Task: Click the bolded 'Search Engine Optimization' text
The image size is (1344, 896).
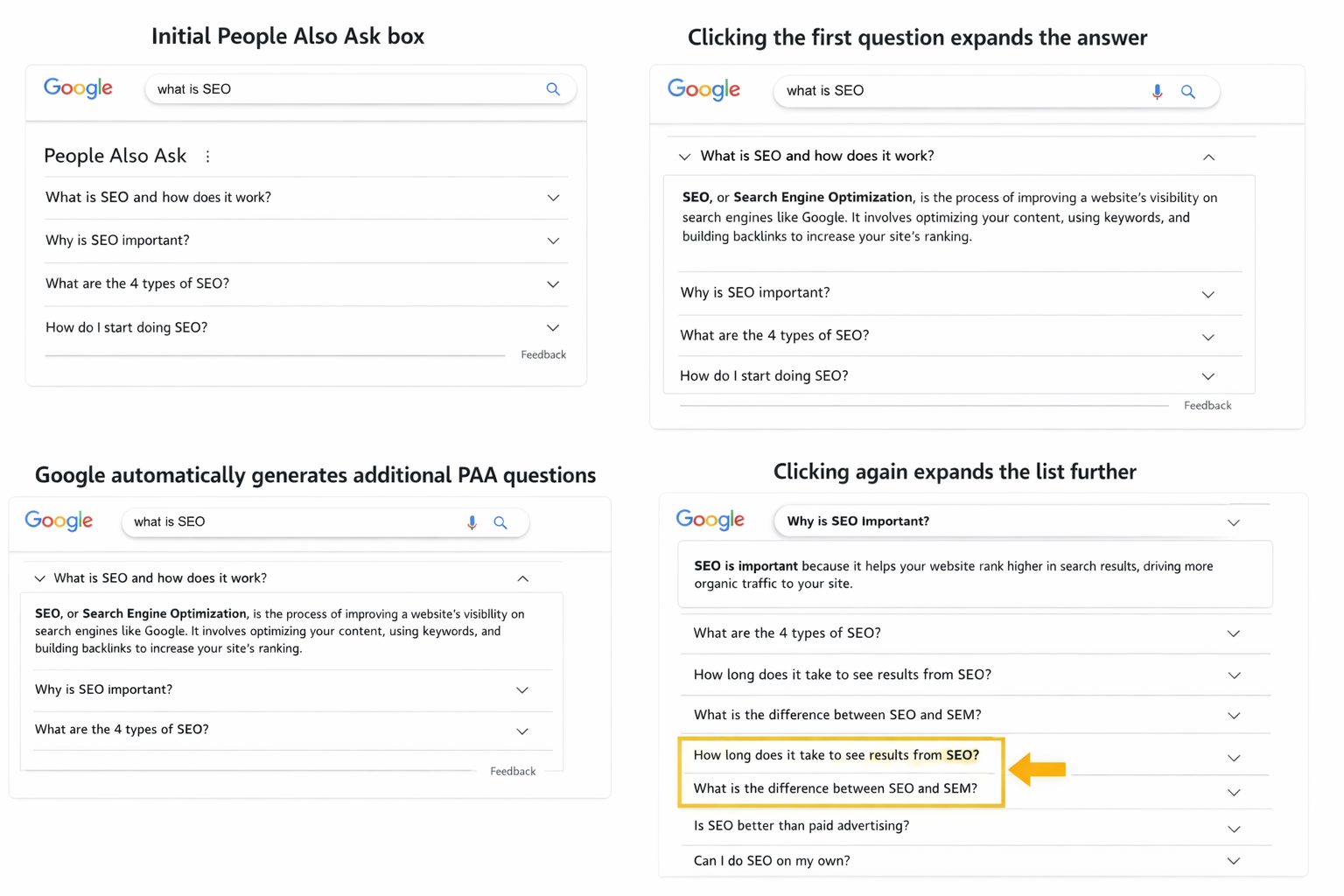Action: click(822, 197)
